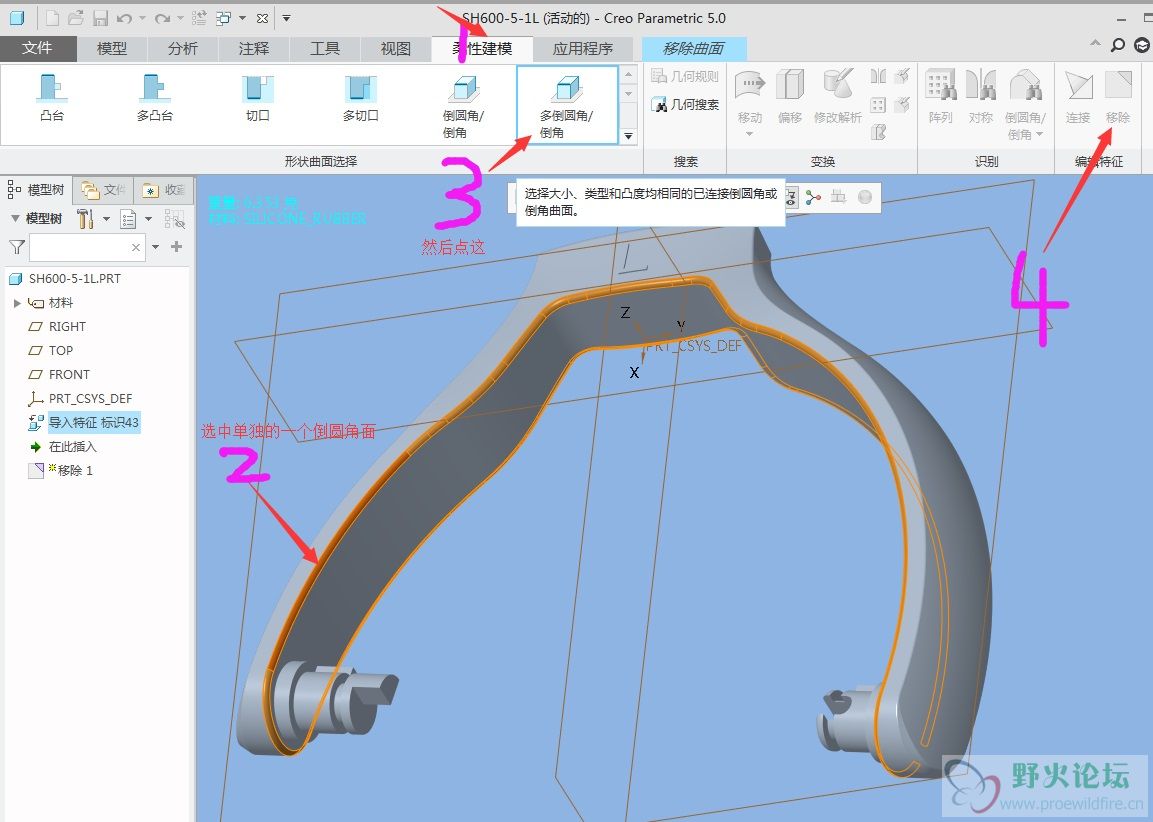The width and height of the screenshot is (1153, 822).
Task: Switch to the 文件夹 browser navigator tab
Action: 103,190
